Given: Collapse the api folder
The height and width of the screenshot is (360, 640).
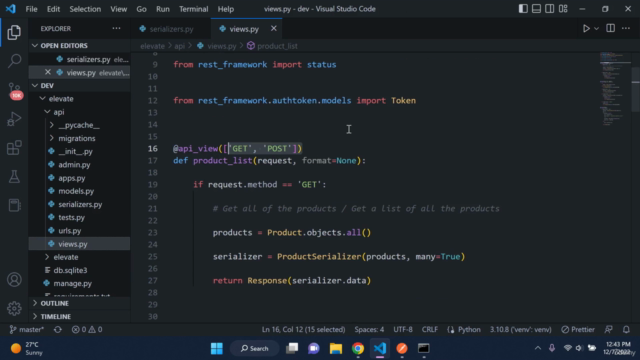Looking at the screenshot, I should pos(80,112).
